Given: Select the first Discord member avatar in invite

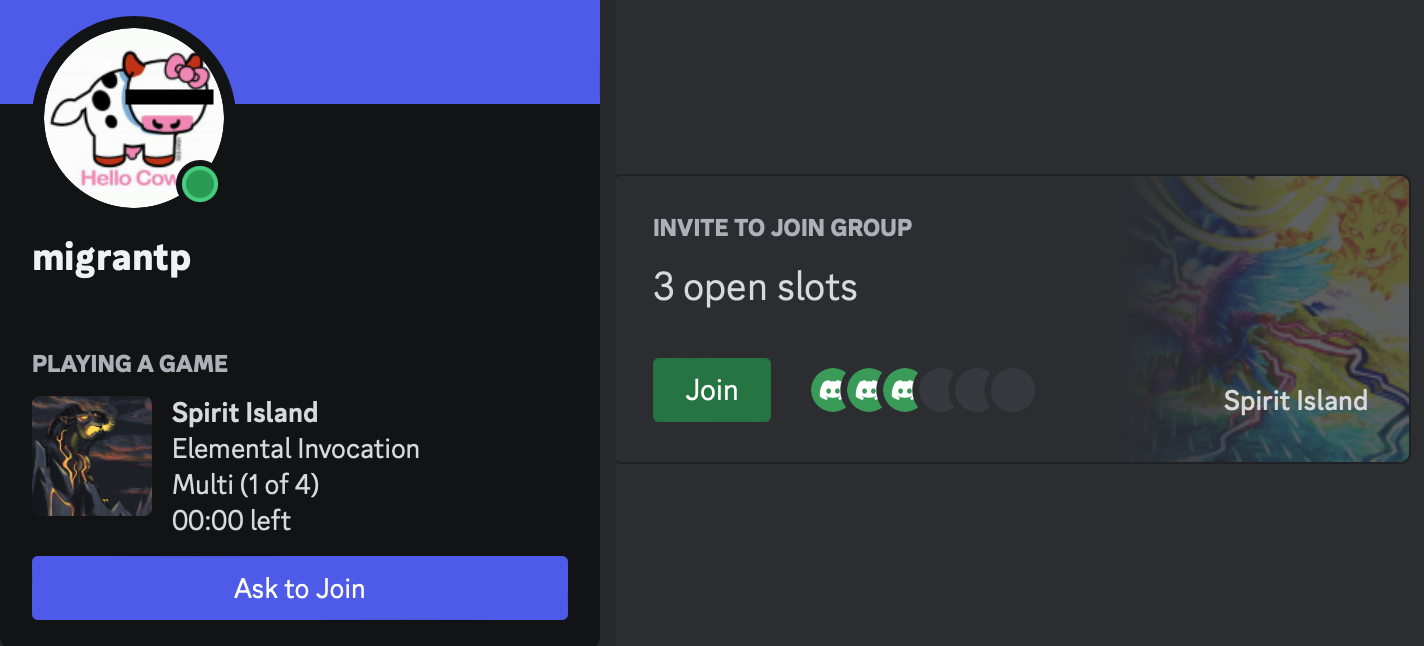Looking at the screenshot, I should point(831,390).
